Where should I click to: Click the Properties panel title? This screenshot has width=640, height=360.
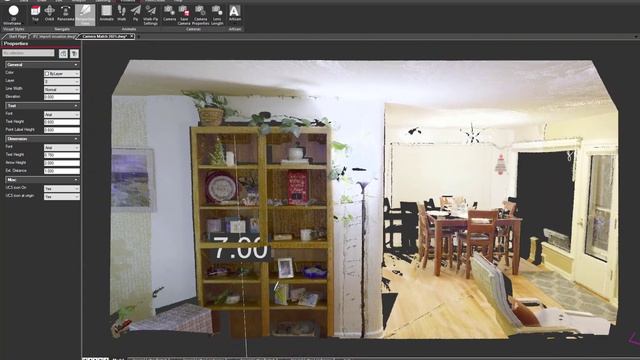tap(16, 44)
